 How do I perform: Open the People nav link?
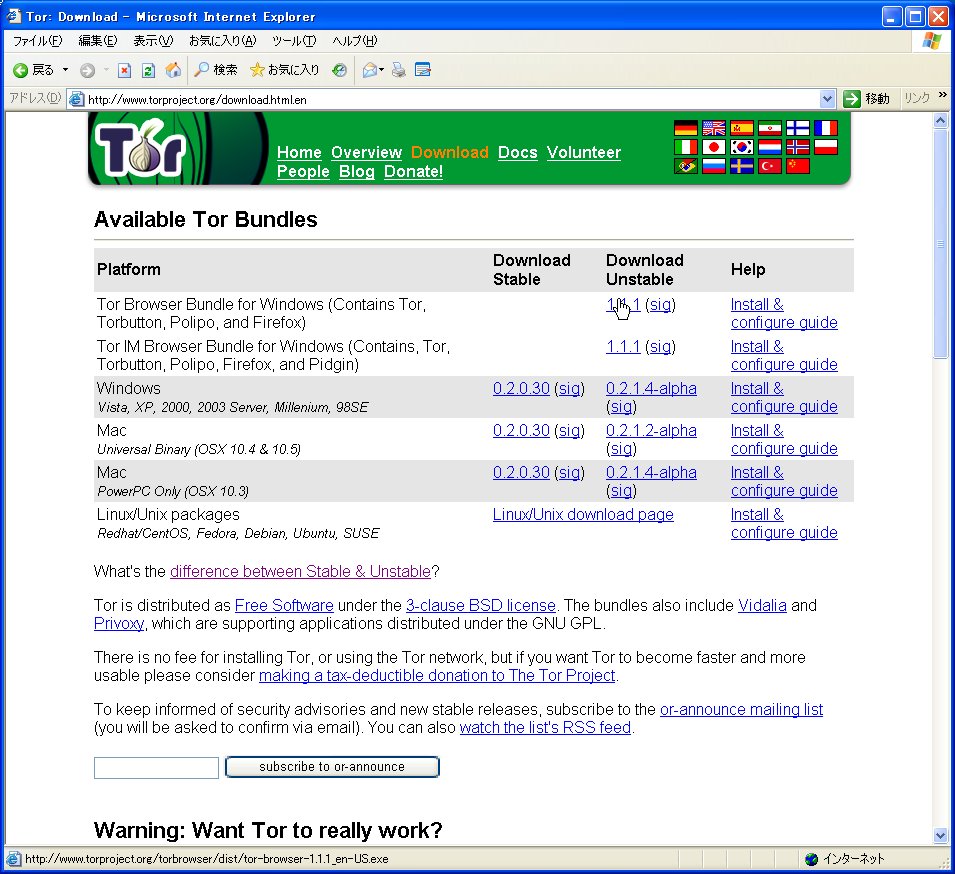303,171
